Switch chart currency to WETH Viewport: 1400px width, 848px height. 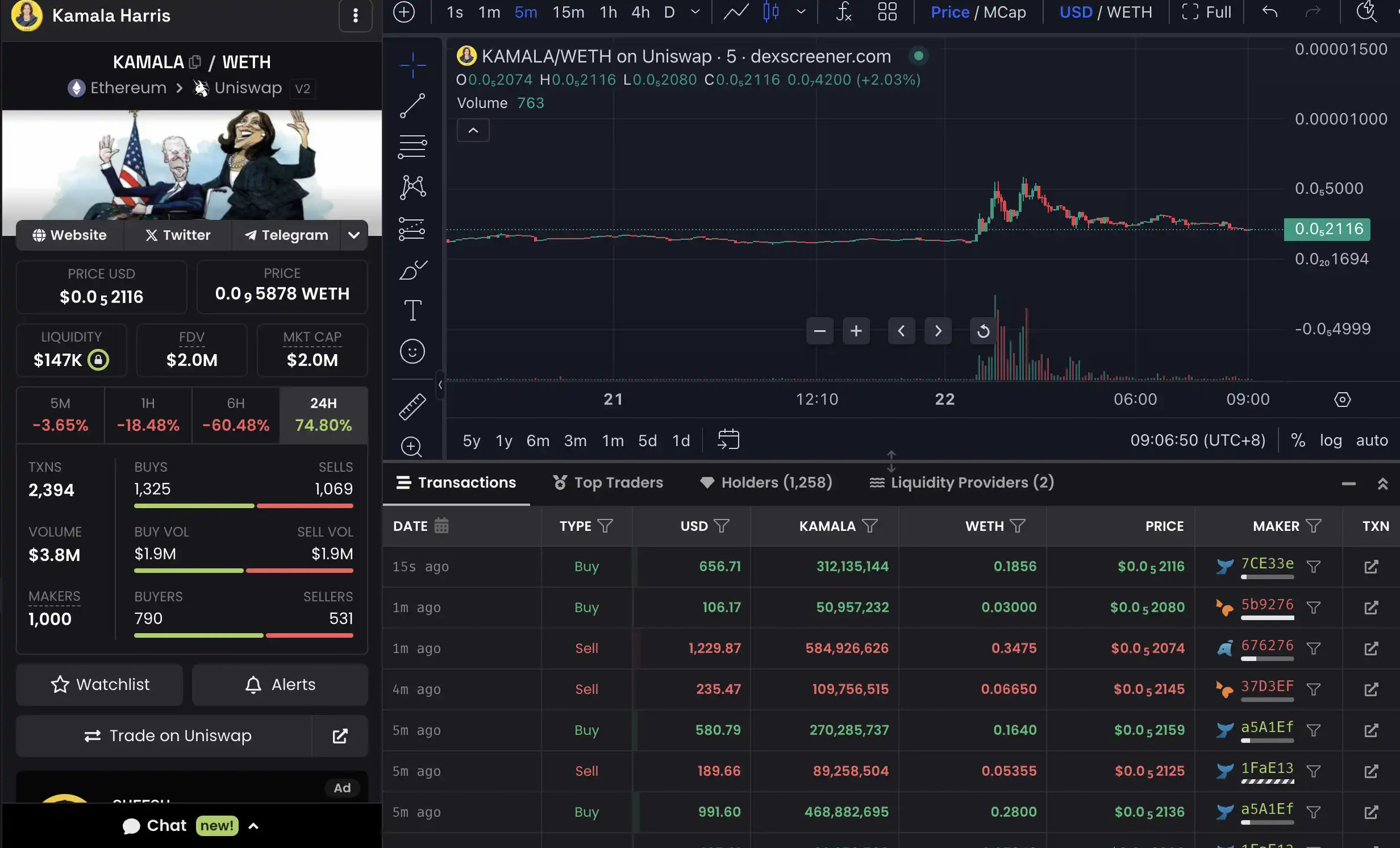point(1129,12)
